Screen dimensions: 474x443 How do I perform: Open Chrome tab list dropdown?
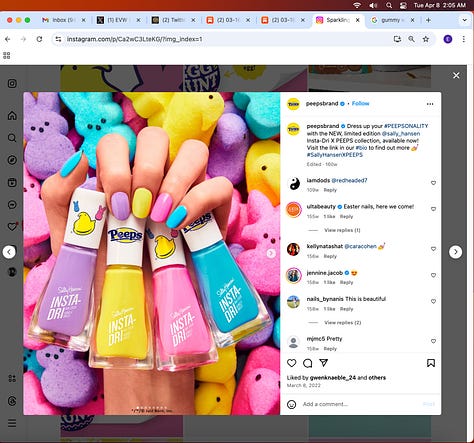tap(464, 20)
